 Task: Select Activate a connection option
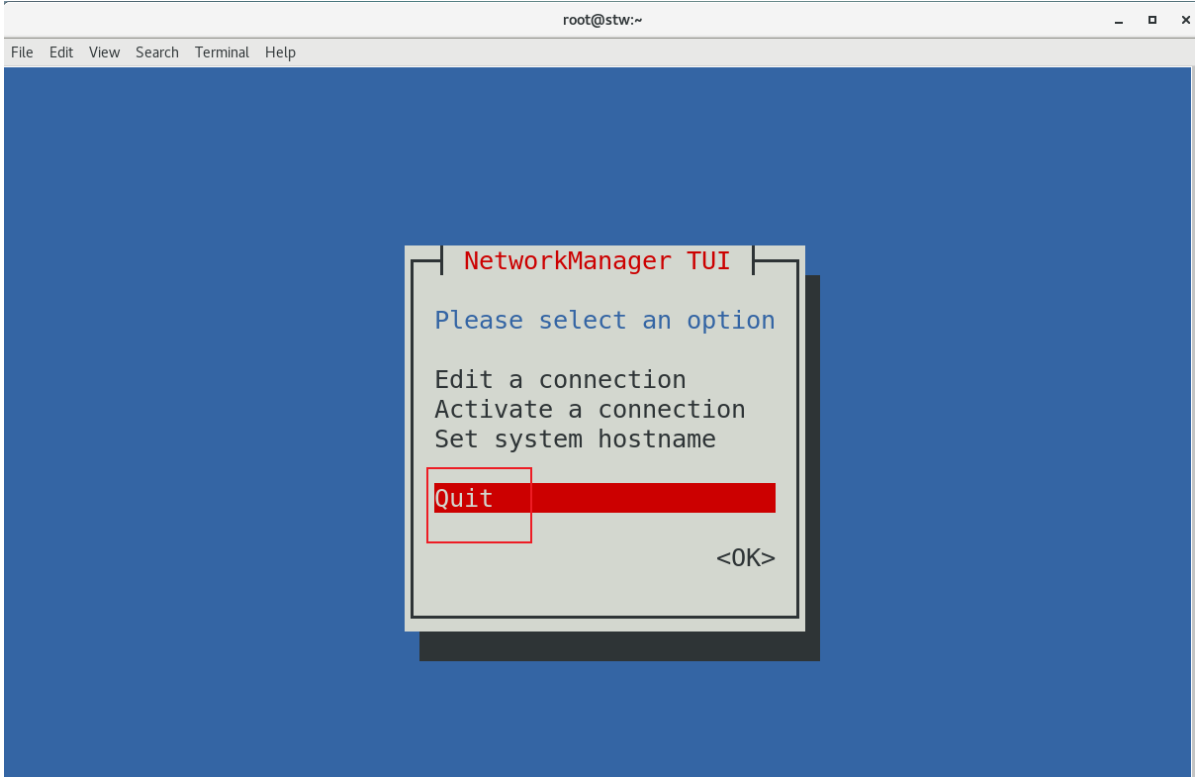pyautogui.click(x=590, y=410)
